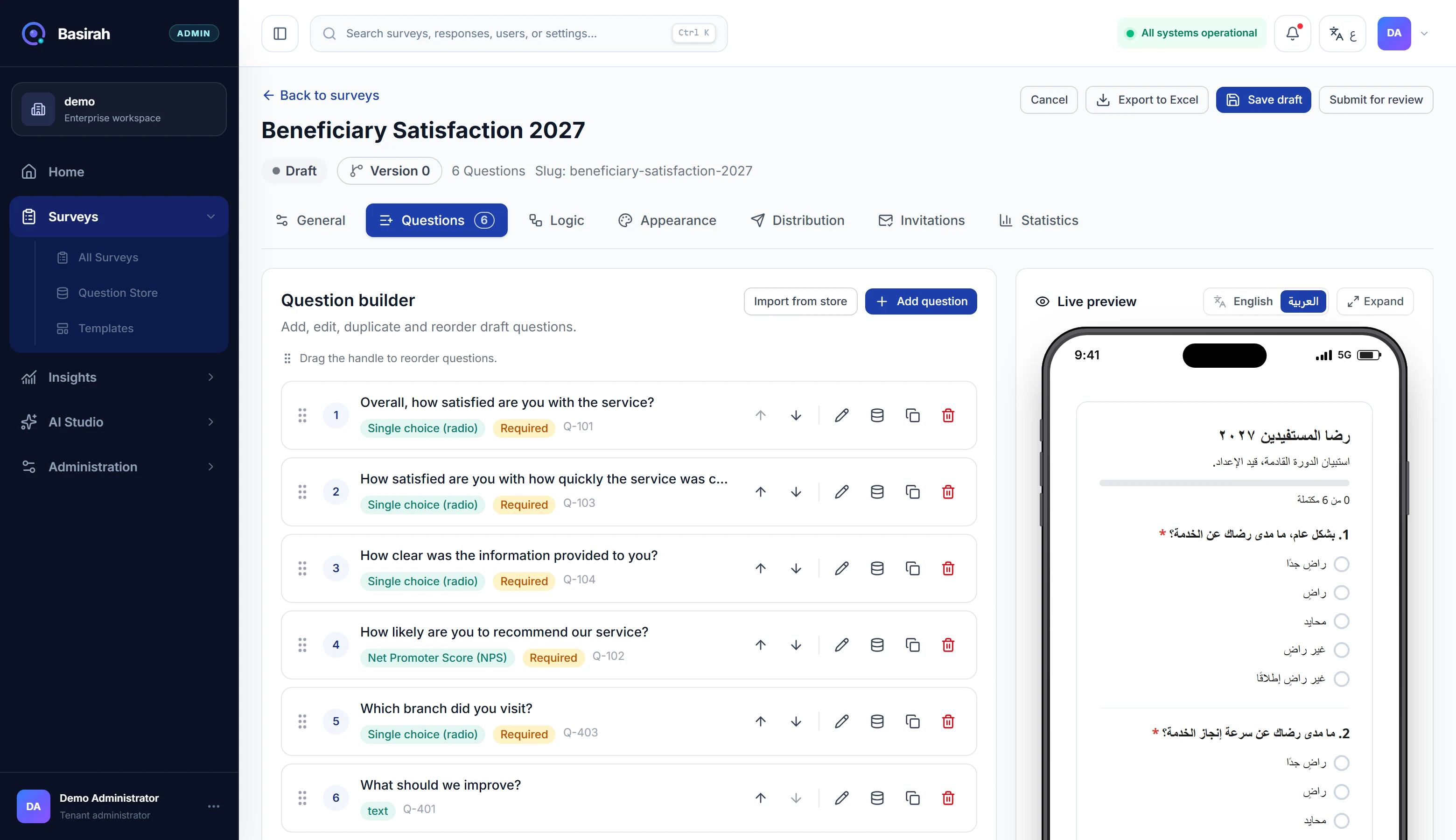The height and width of the screenshot is (840, 1456).
Task: Move question 6 up
Action: click(x=761, y=798)
